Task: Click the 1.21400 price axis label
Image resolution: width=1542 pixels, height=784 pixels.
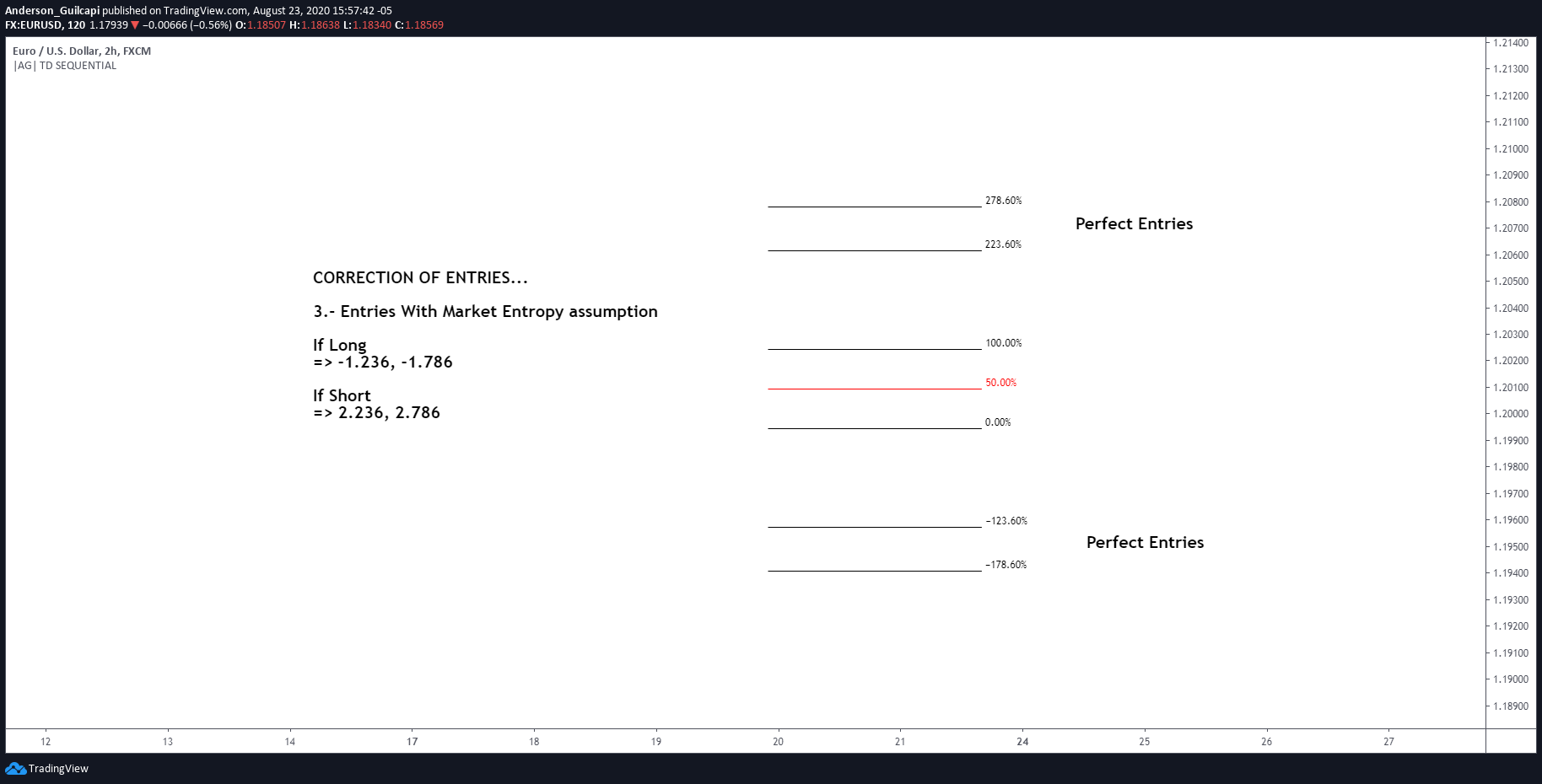Action: point(1510,43)
